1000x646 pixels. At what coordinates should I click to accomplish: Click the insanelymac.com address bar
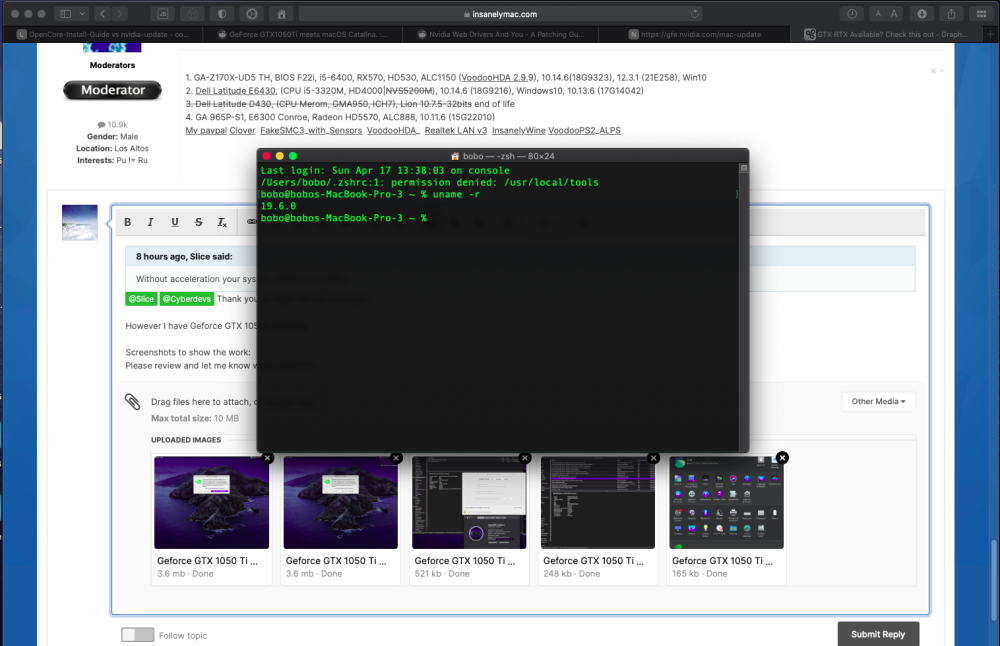coord(501,13)
